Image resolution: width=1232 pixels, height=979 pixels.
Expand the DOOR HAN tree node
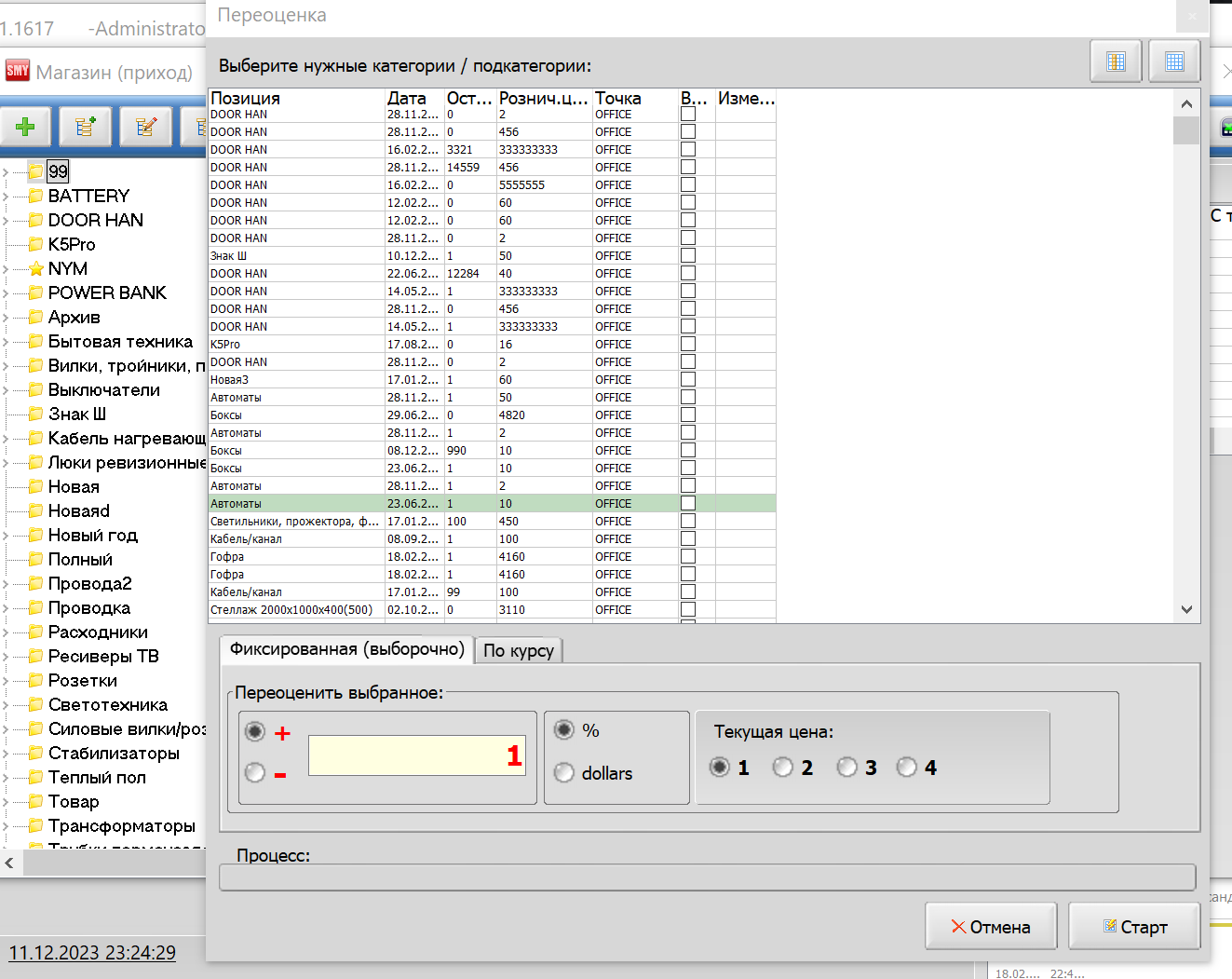7,221
